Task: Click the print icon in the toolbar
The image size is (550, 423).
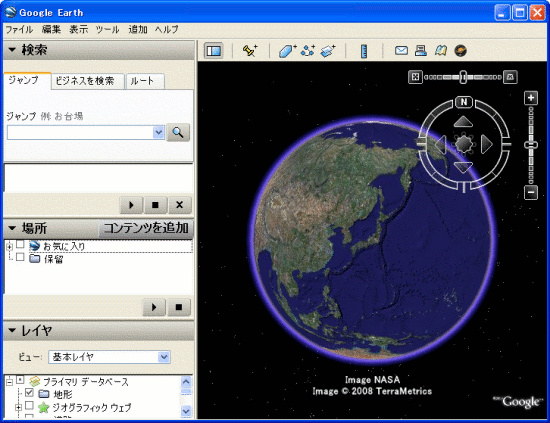Action: [421, 51]
